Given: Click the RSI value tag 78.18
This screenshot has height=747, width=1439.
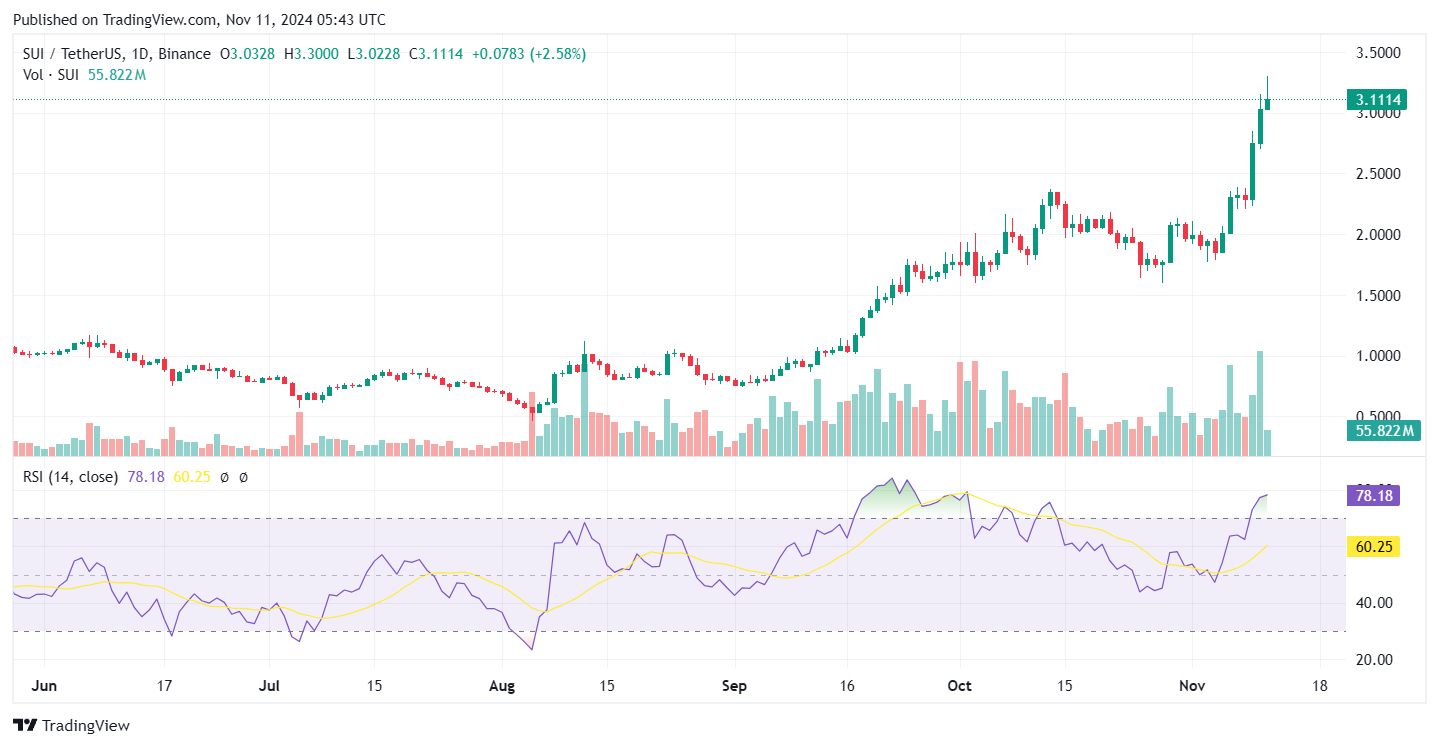Looking at the screenshot, I should [x=1372, y=495].
